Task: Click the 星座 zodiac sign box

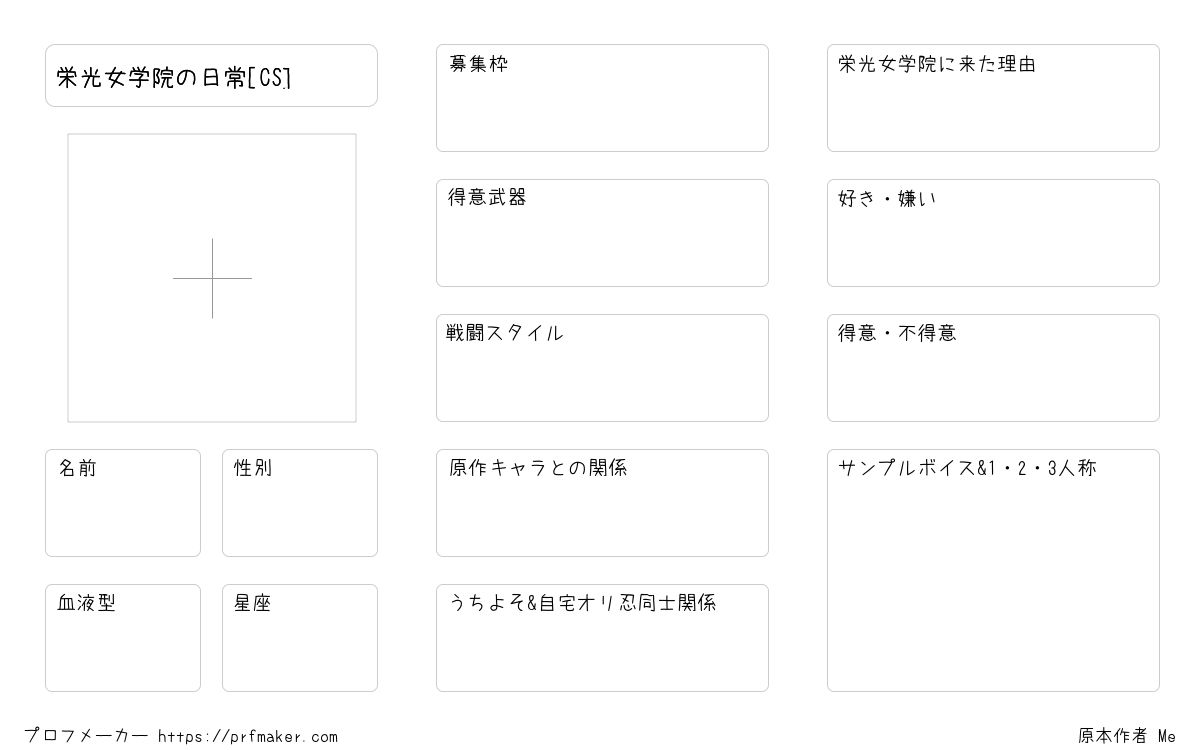Action: pos(300,638)
